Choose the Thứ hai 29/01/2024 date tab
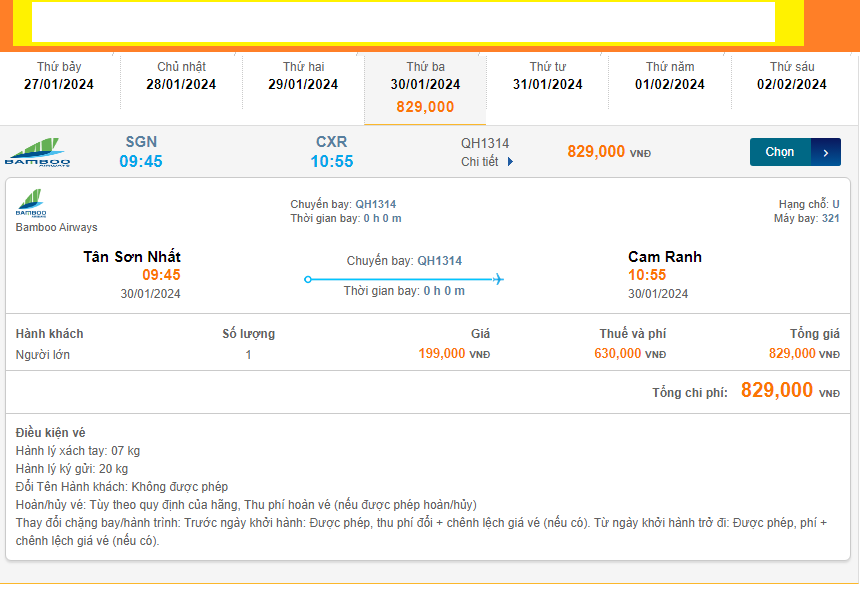Viewport: 862px width, 592px height. [303, 76]
